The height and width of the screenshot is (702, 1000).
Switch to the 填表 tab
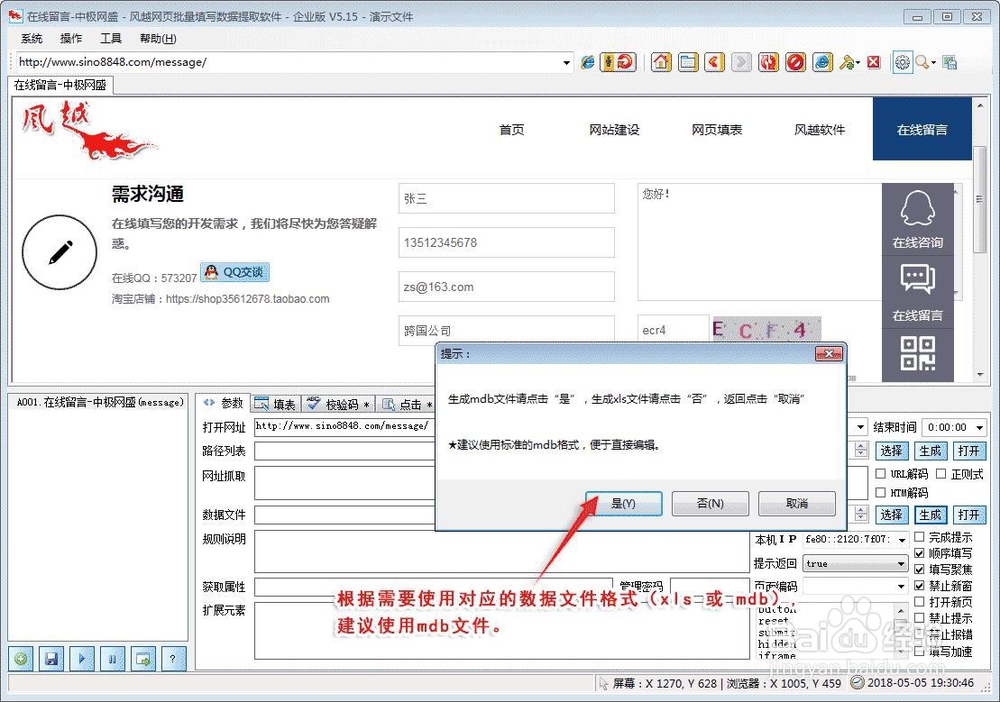(x=276, y=404)
